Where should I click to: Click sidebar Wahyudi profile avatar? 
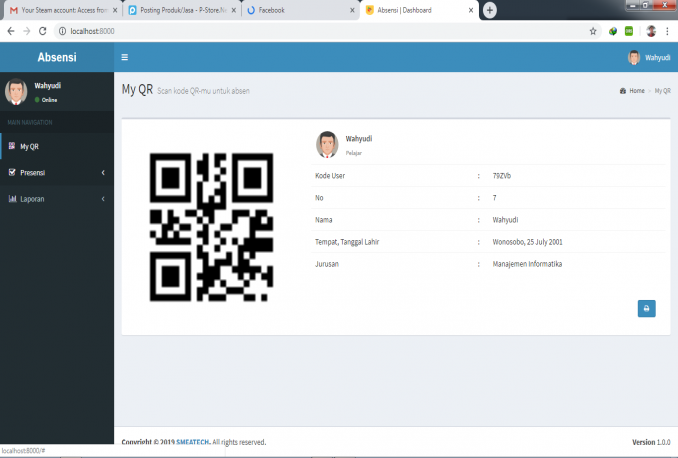16,92
